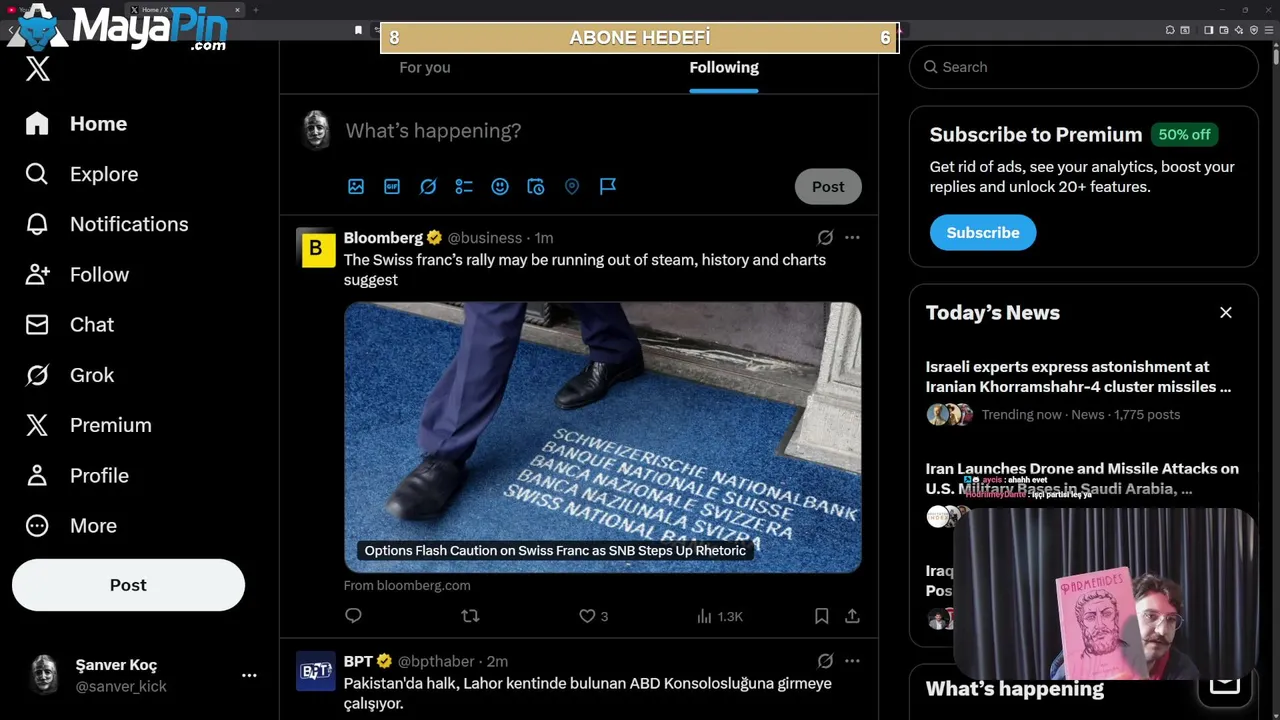Add media image to the new post
Screen dimensions: 1280x720
(356, 186)
